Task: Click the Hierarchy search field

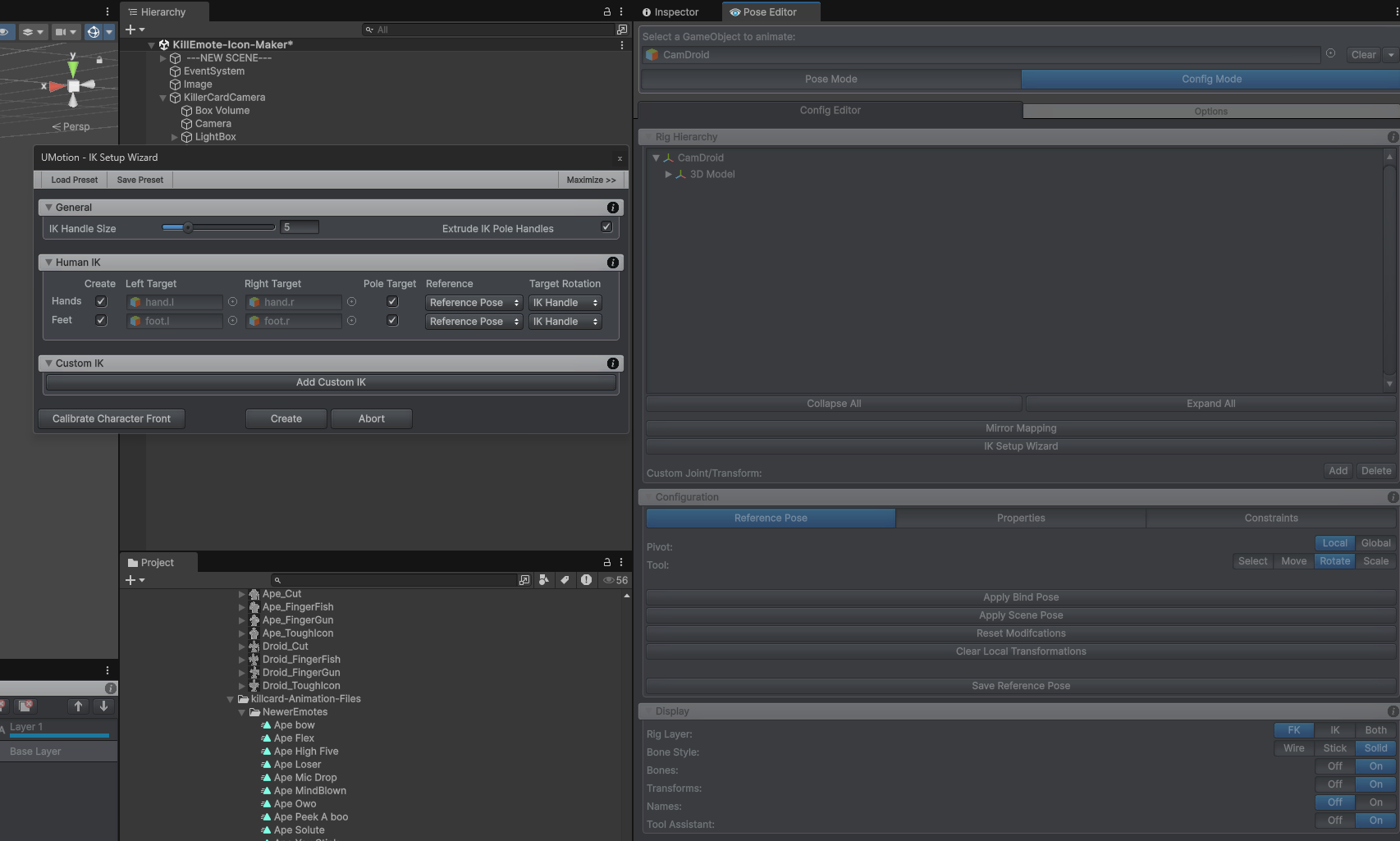Action: pos(487,30)
